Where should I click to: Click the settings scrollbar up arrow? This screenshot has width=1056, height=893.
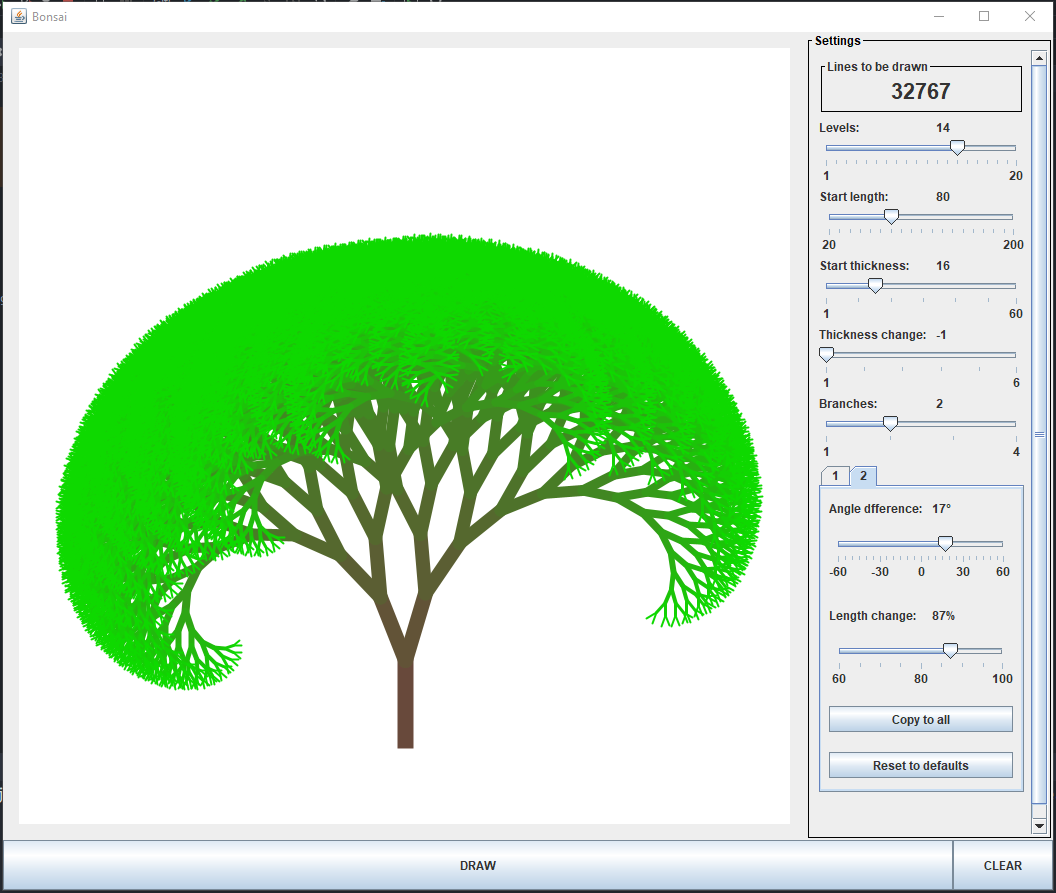[1039, 58]
